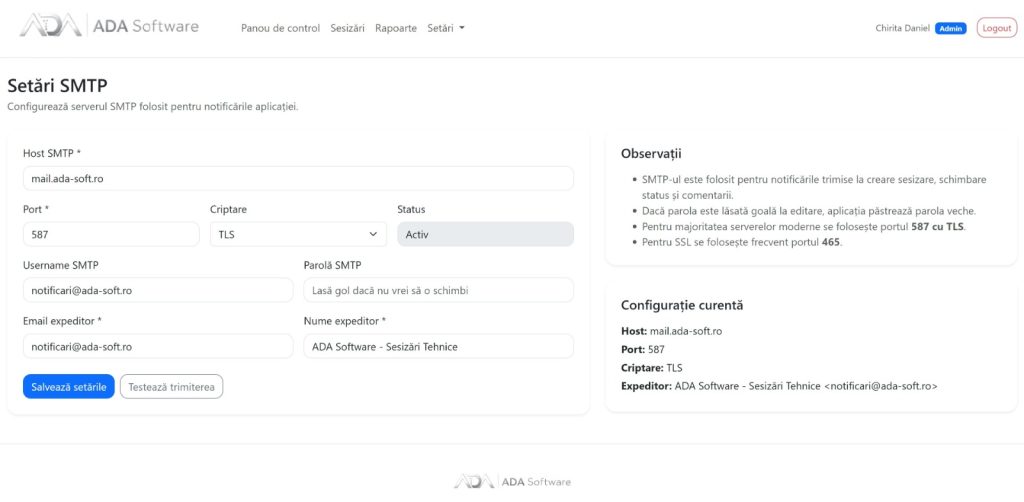
Task: Expand the Criptare TLS select box
Action: point(298,234)
